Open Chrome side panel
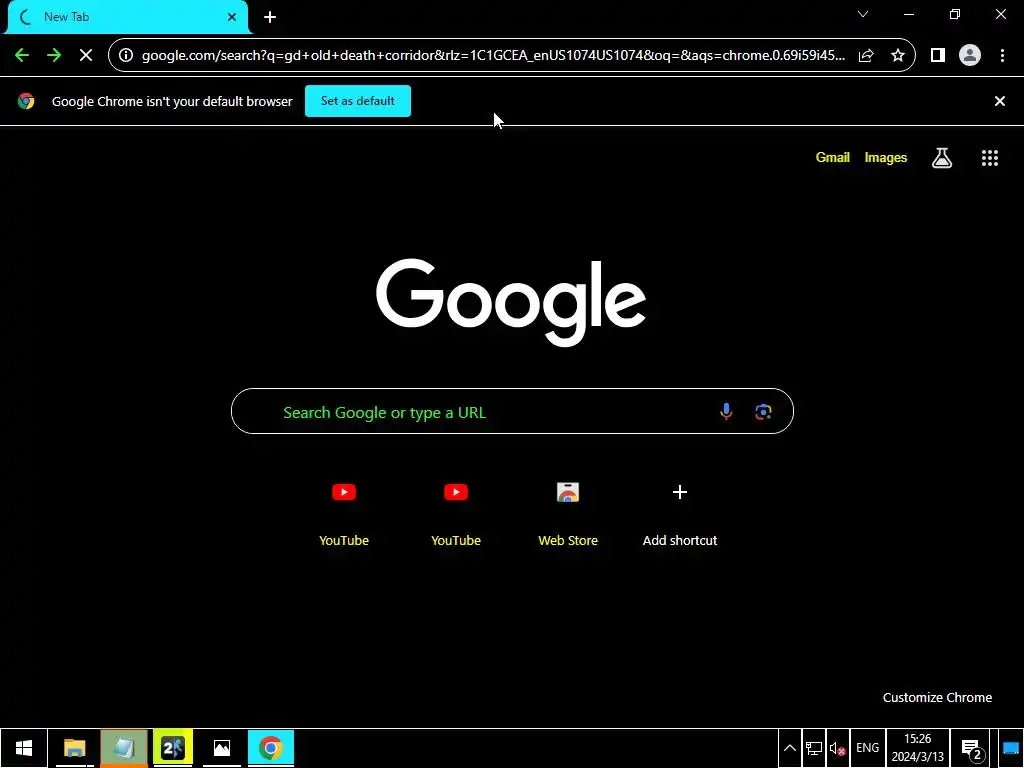 938,56
